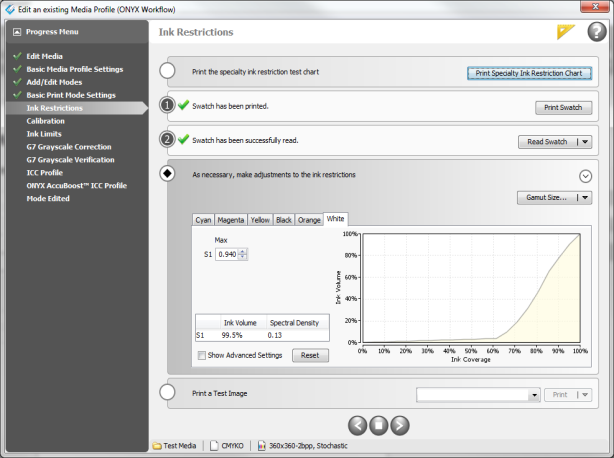Screen dimensions: 614x458
Task: Click the yellow flag icon in header
Action: pos(566,32)
